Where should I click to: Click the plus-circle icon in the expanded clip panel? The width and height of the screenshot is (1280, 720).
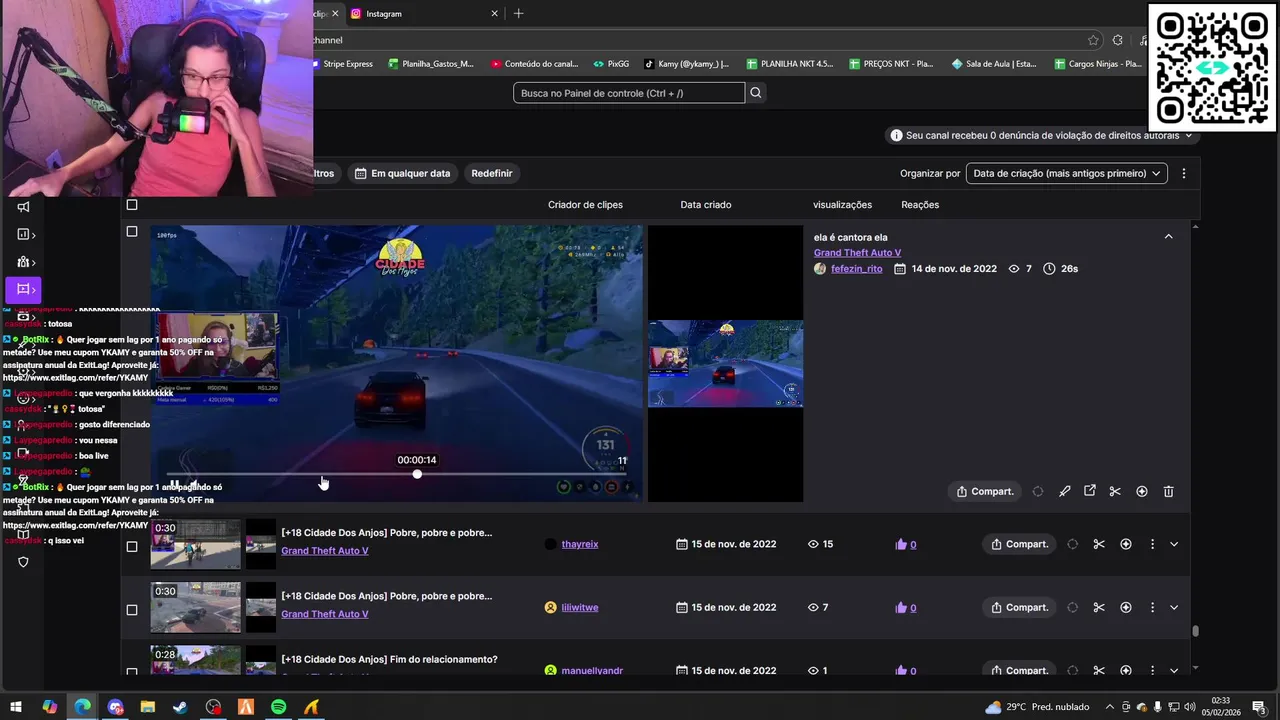pos(1141,491)
